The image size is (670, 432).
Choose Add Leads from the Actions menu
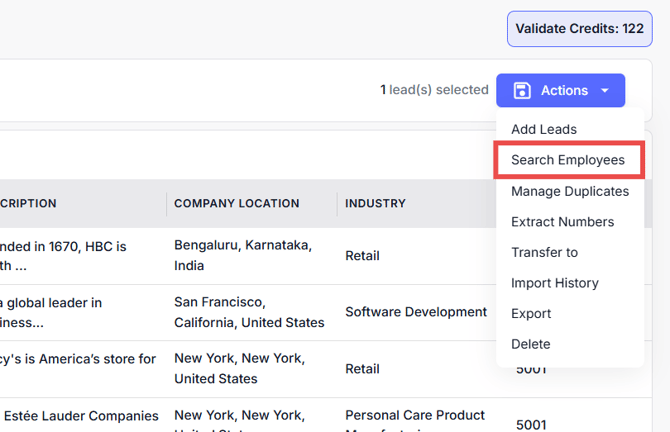[543, 129]
